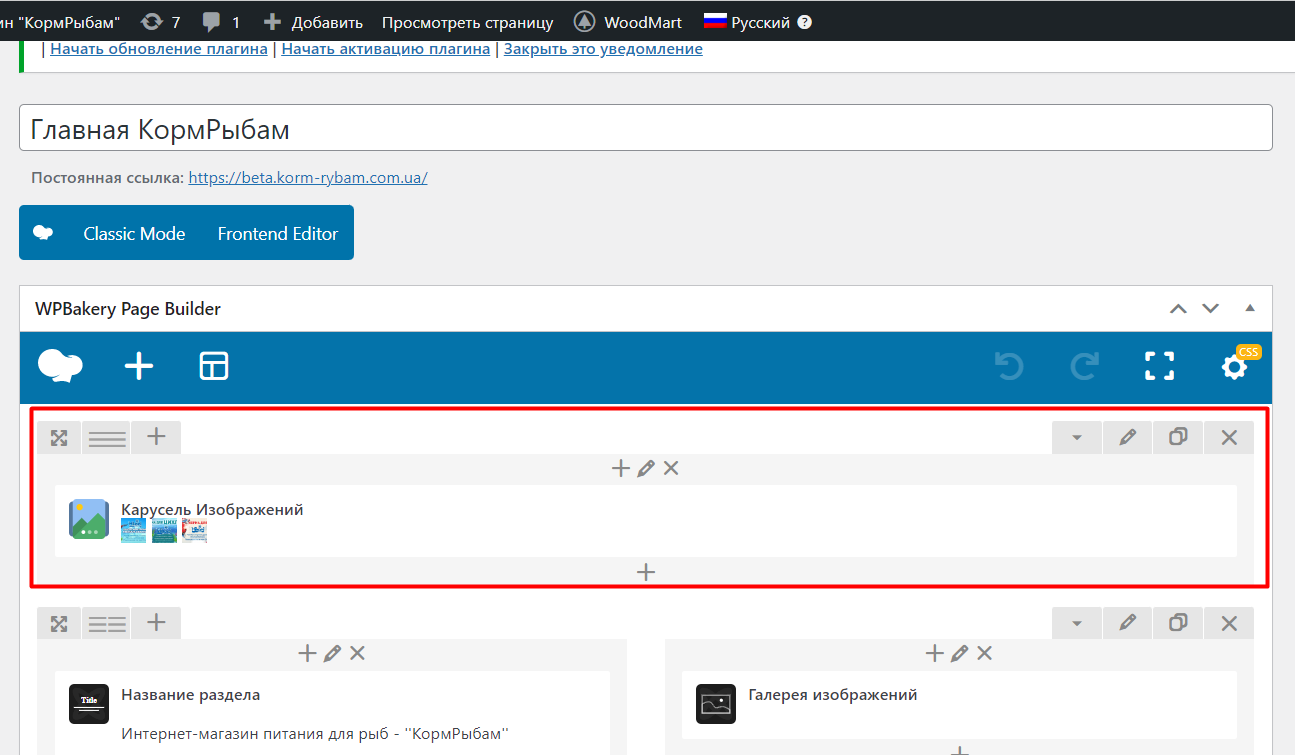Click the Добавить item in admin bar
Viewport: 1295px width, 755px height.
click(311, 22)
